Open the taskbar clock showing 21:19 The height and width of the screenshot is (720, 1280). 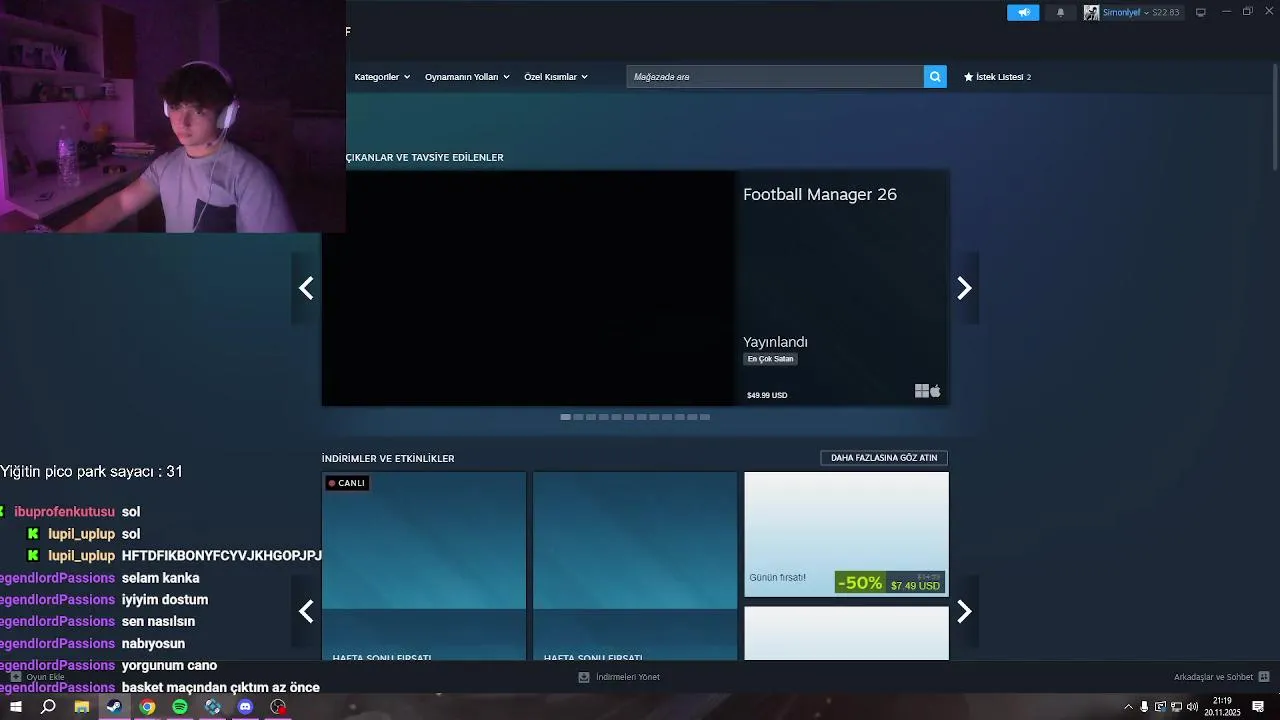1222,707
